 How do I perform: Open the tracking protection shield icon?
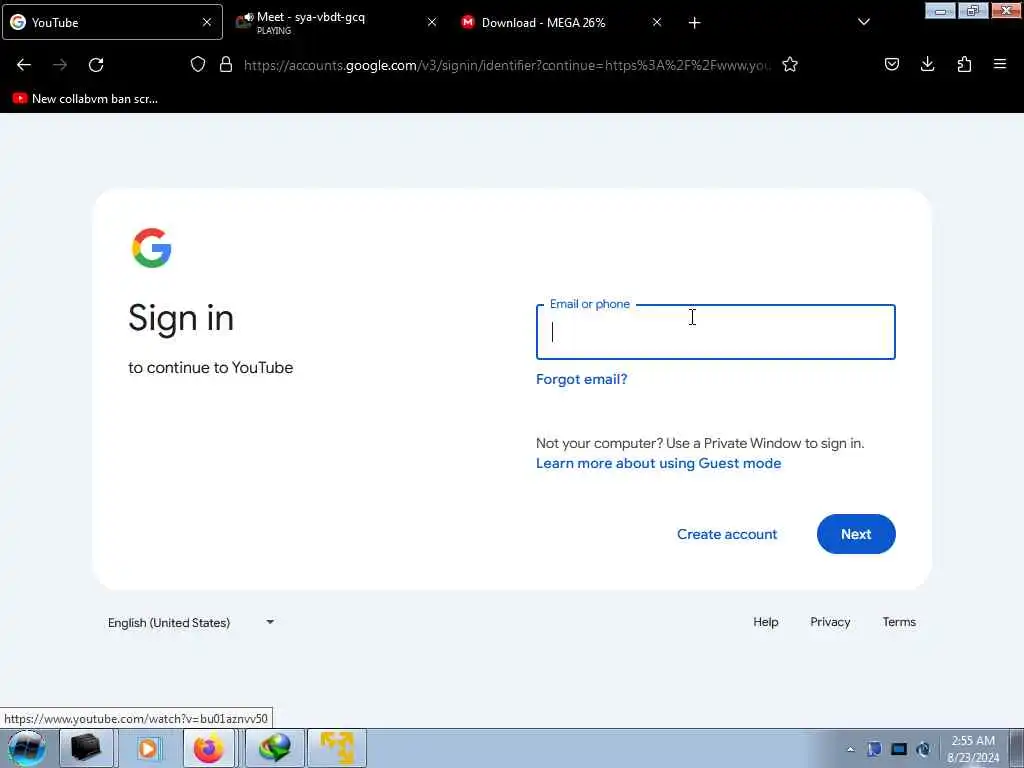click(x=198, y=64)
